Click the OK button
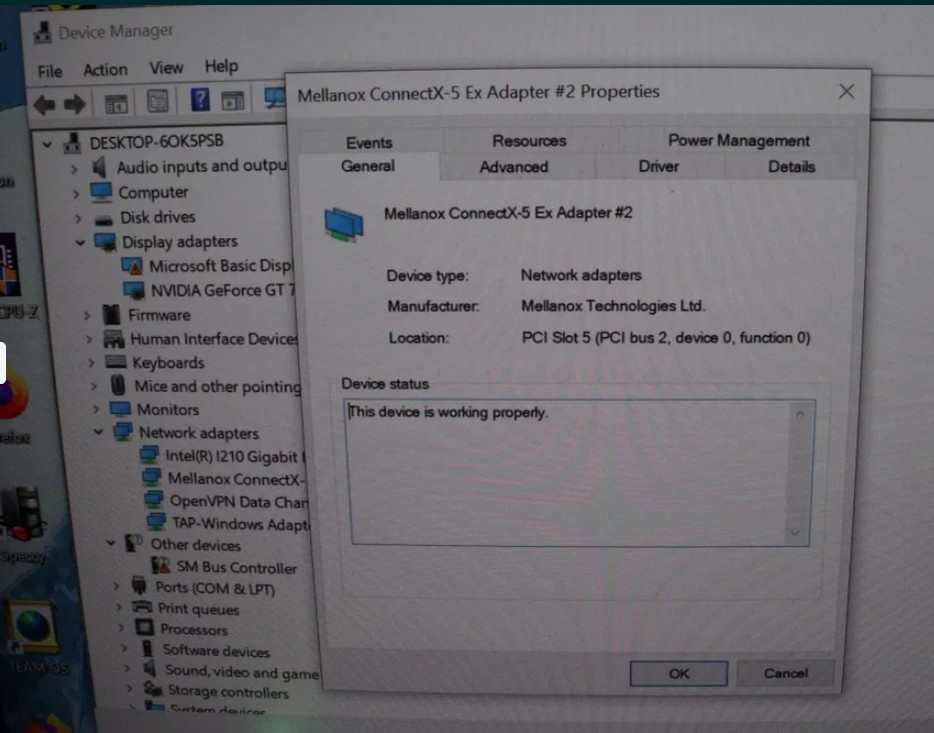 point(678,673)
